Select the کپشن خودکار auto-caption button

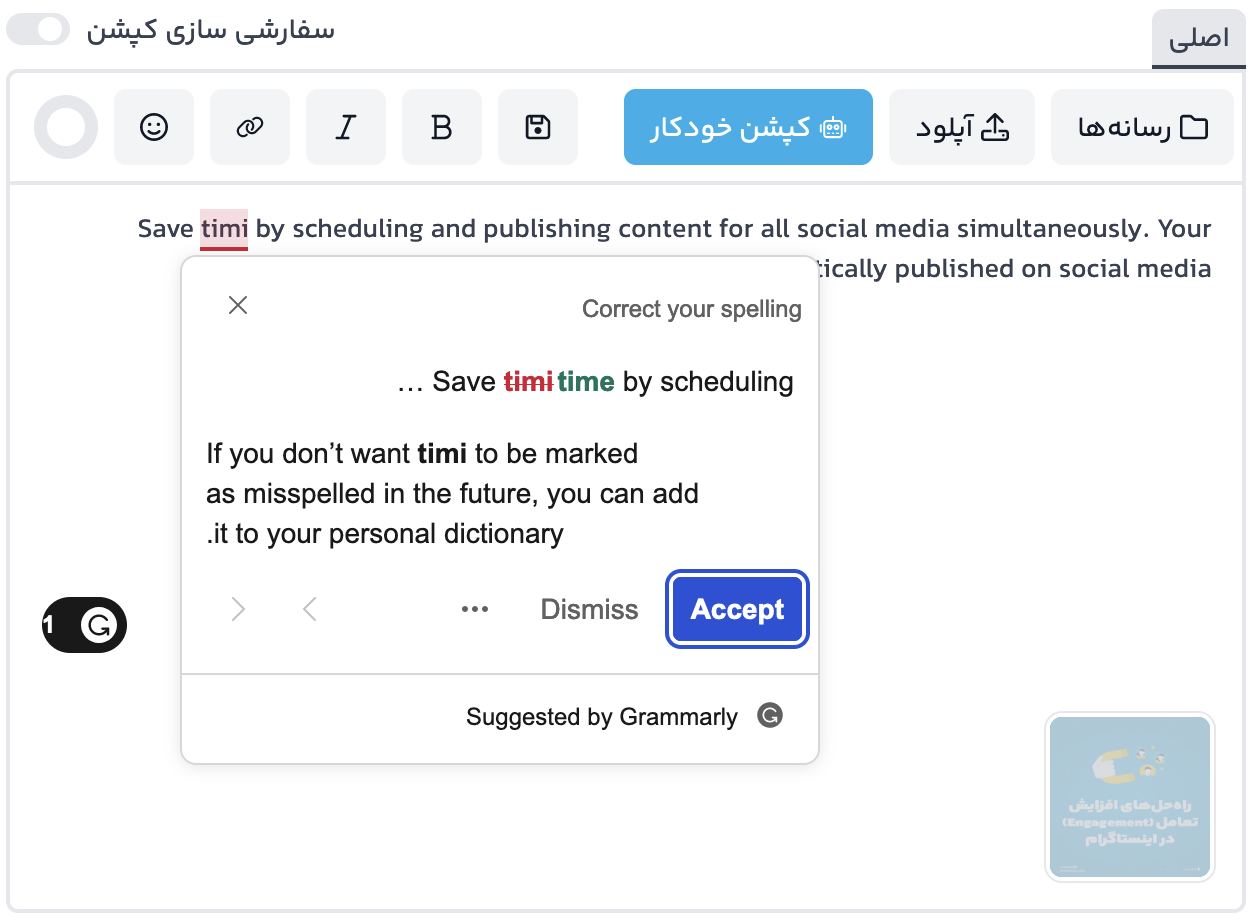pos(748,127)
